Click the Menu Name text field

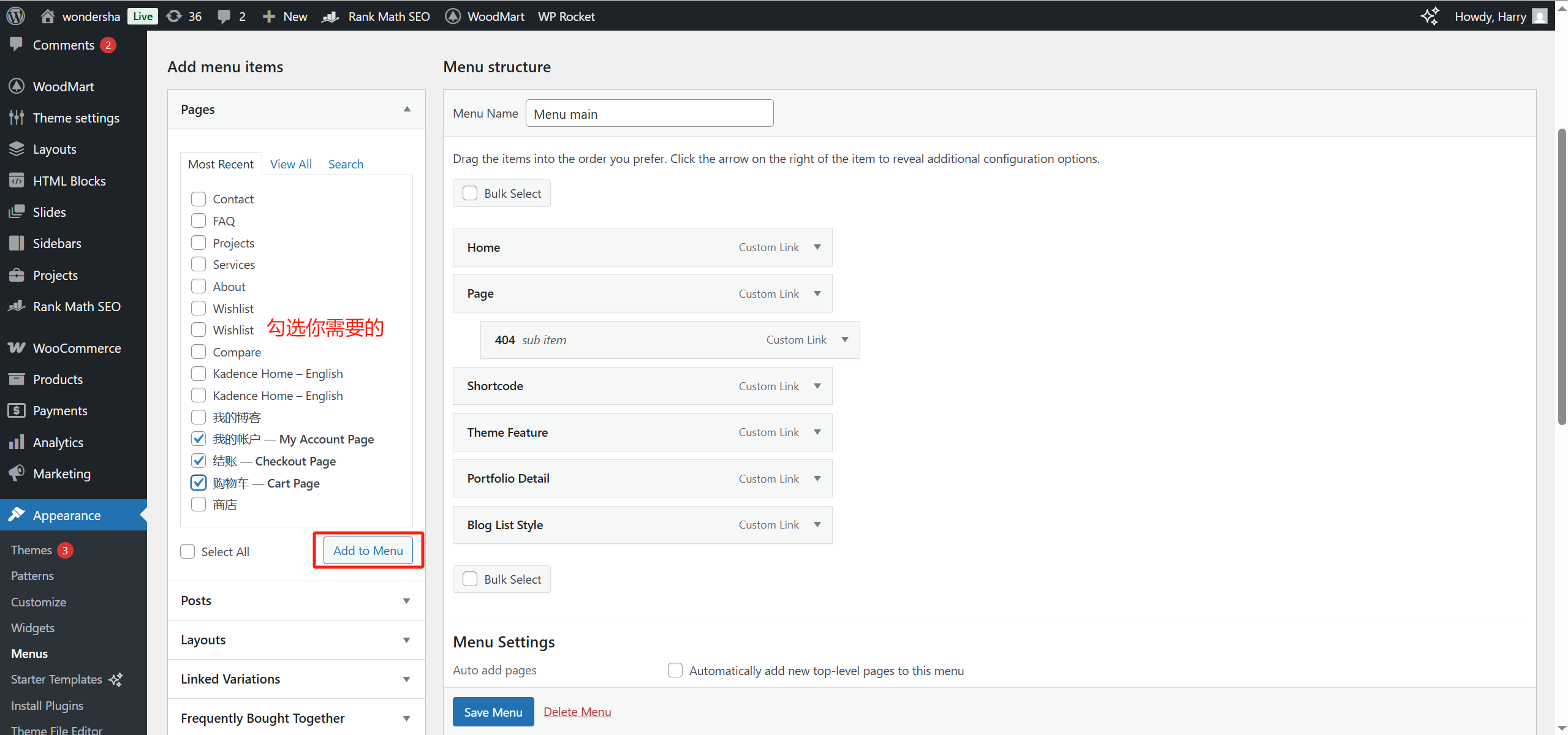(649, 114)
